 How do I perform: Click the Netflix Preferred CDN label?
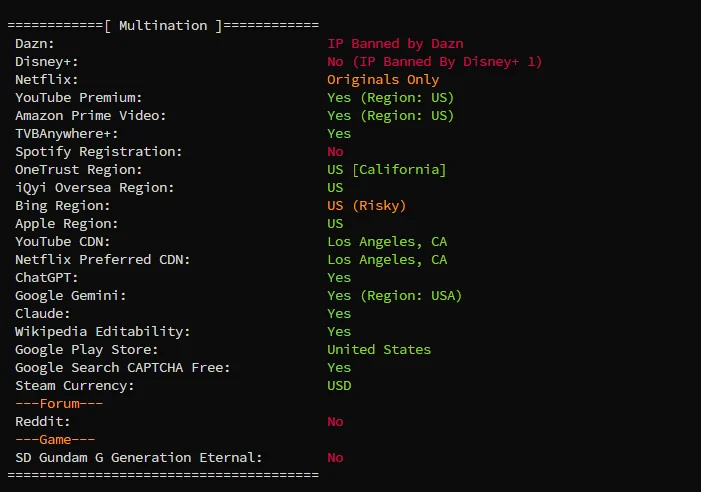click(x=103, y=259)
